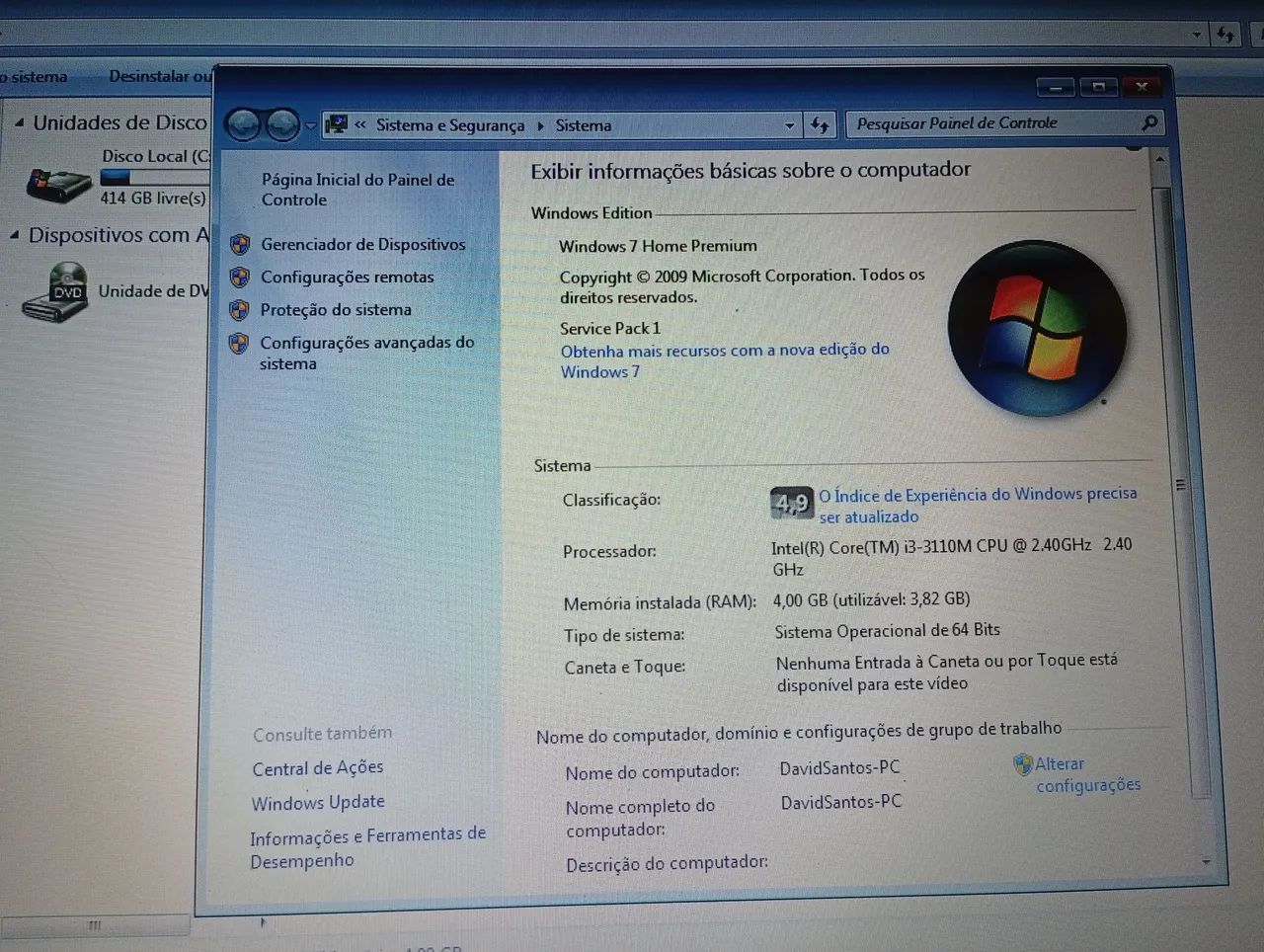Open Informações e Ferramentas de Desempenho link
This screenshot has width=1264, height=952.
[x=368, y=848]
